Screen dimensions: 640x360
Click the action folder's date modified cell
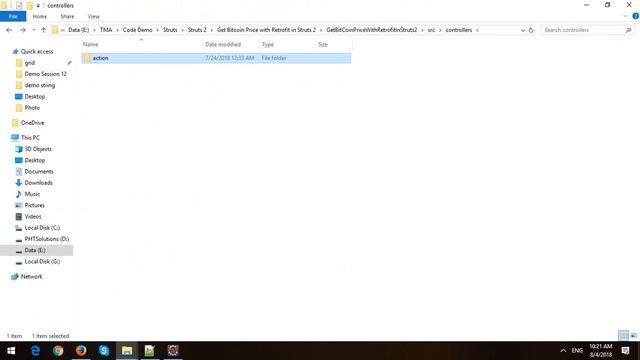tap(230, 58)
